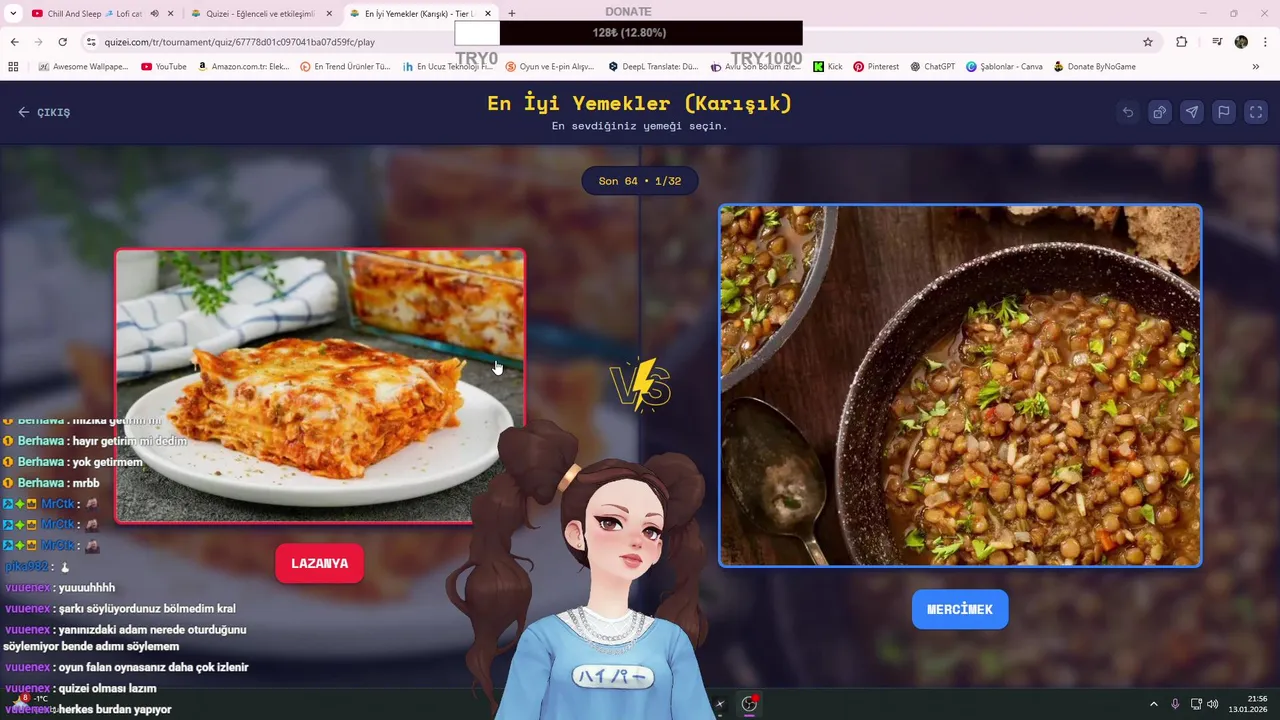Viewport: 1280px width, 720px height.
Task: Expand the hidden bookmarks chevron
Action: [1255, 67]
